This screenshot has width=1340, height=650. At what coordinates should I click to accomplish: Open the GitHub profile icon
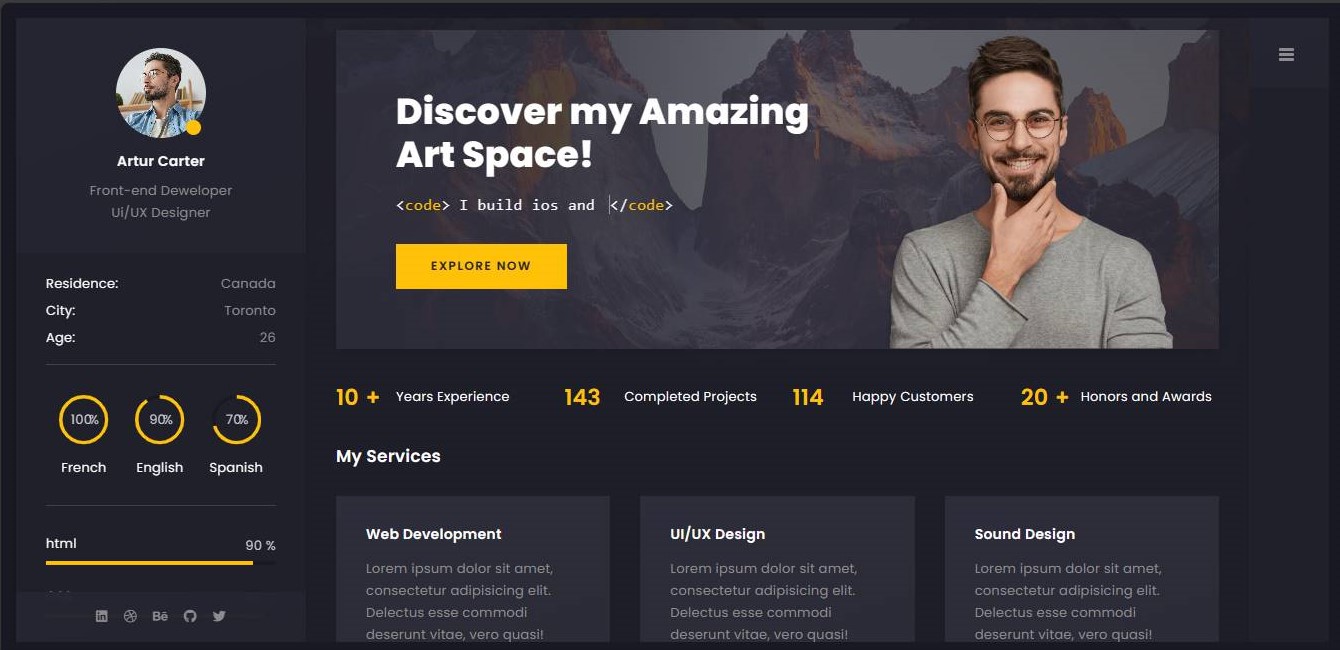coord(190,616)
